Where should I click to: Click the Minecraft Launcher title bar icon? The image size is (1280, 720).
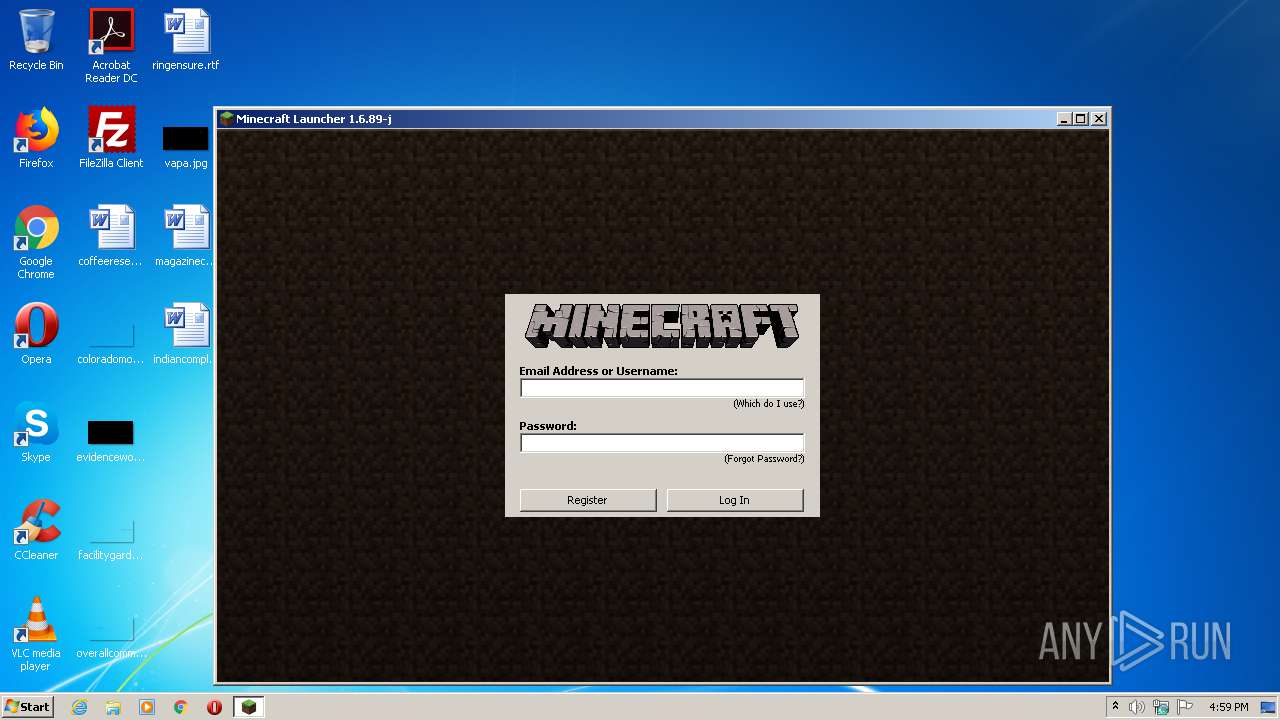227,119
